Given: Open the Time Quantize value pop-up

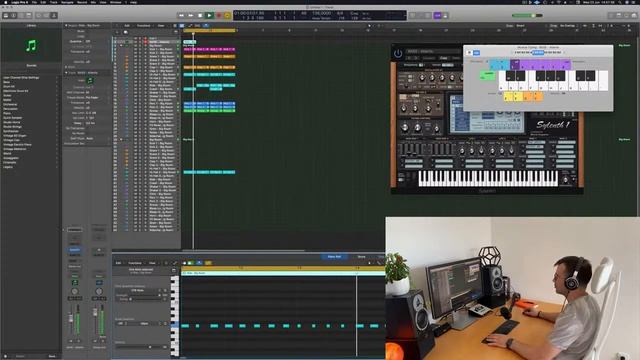Looking at the screenshot, I should pos(139,291).
